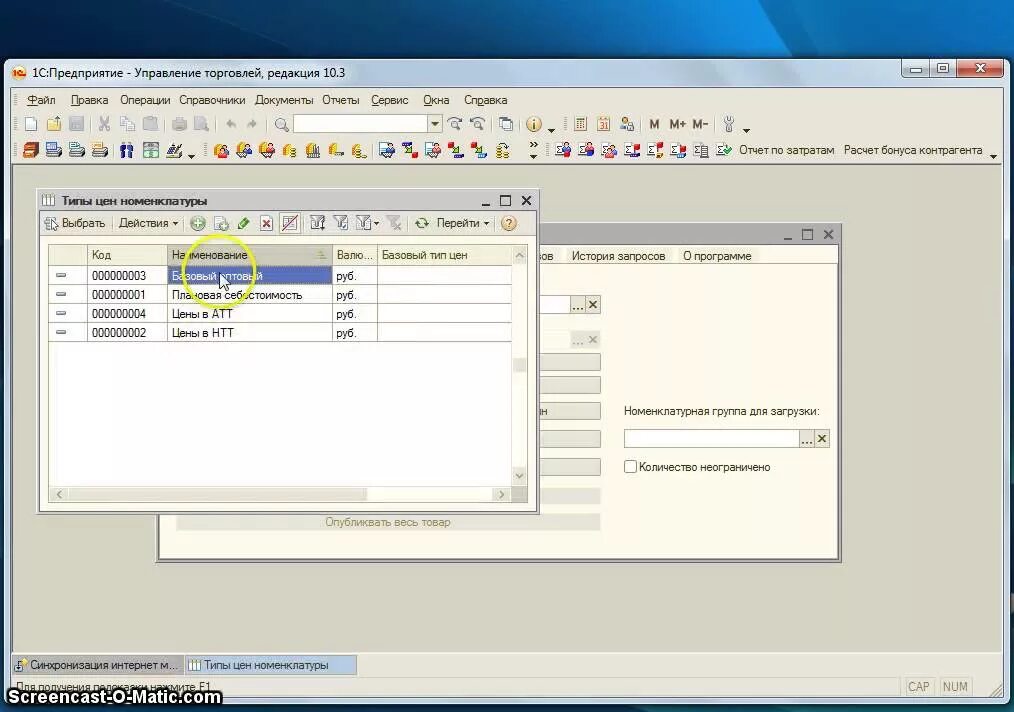This screenshot has height=712, width=1014.
Task: Click the M- memory subtract button
Action: [x=700, y=124]
